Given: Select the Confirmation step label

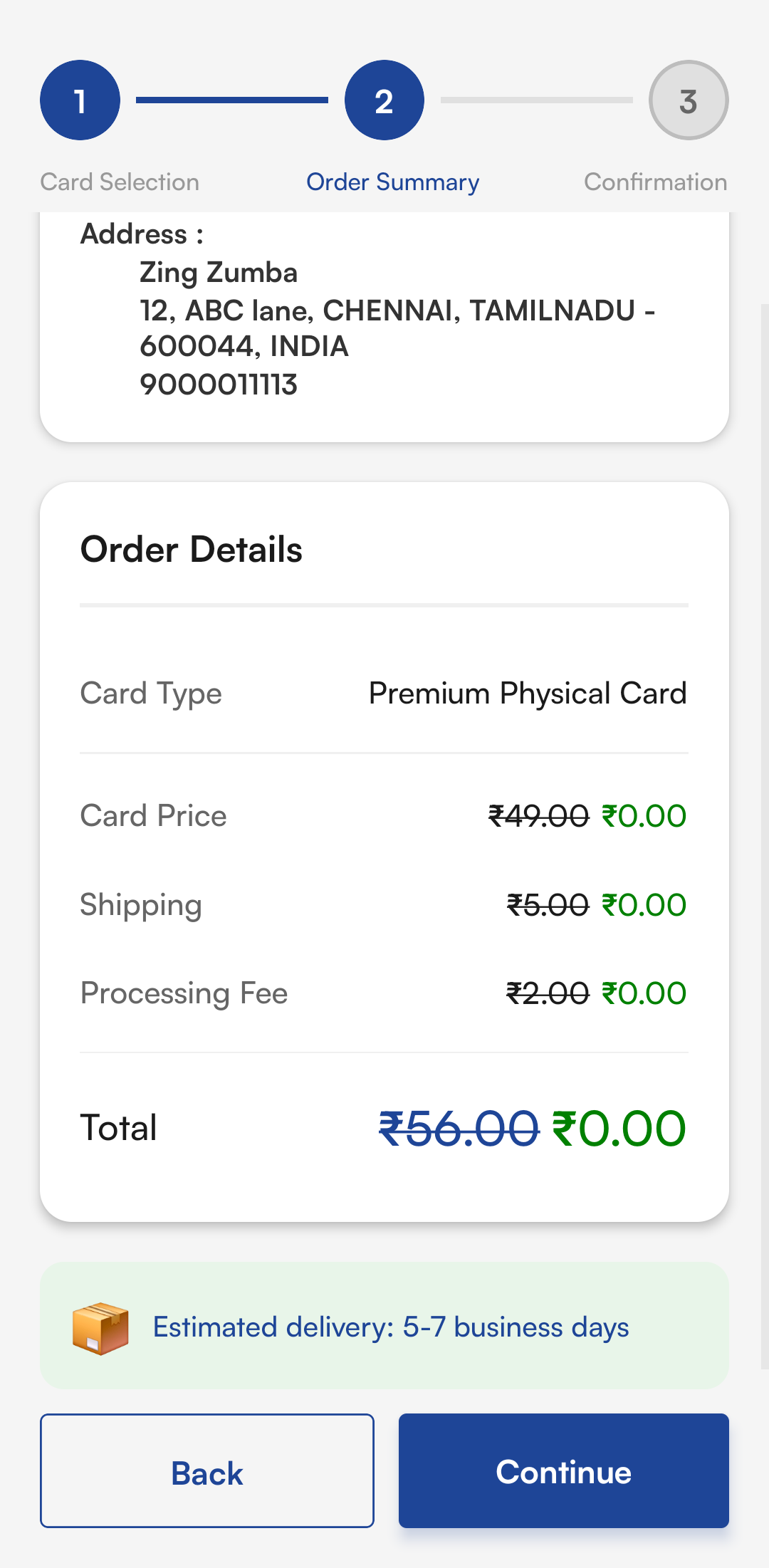Looking at the screenshot, I should click(x=655, y=182).
